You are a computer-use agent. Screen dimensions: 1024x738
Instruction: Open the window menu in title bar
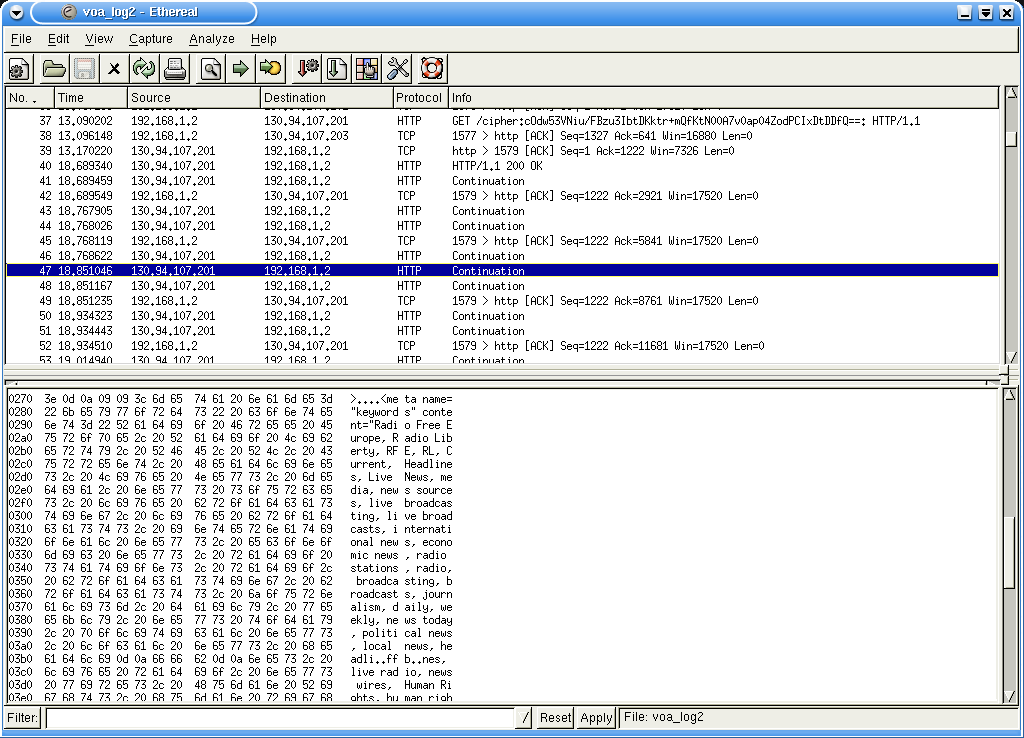[16, 12]
